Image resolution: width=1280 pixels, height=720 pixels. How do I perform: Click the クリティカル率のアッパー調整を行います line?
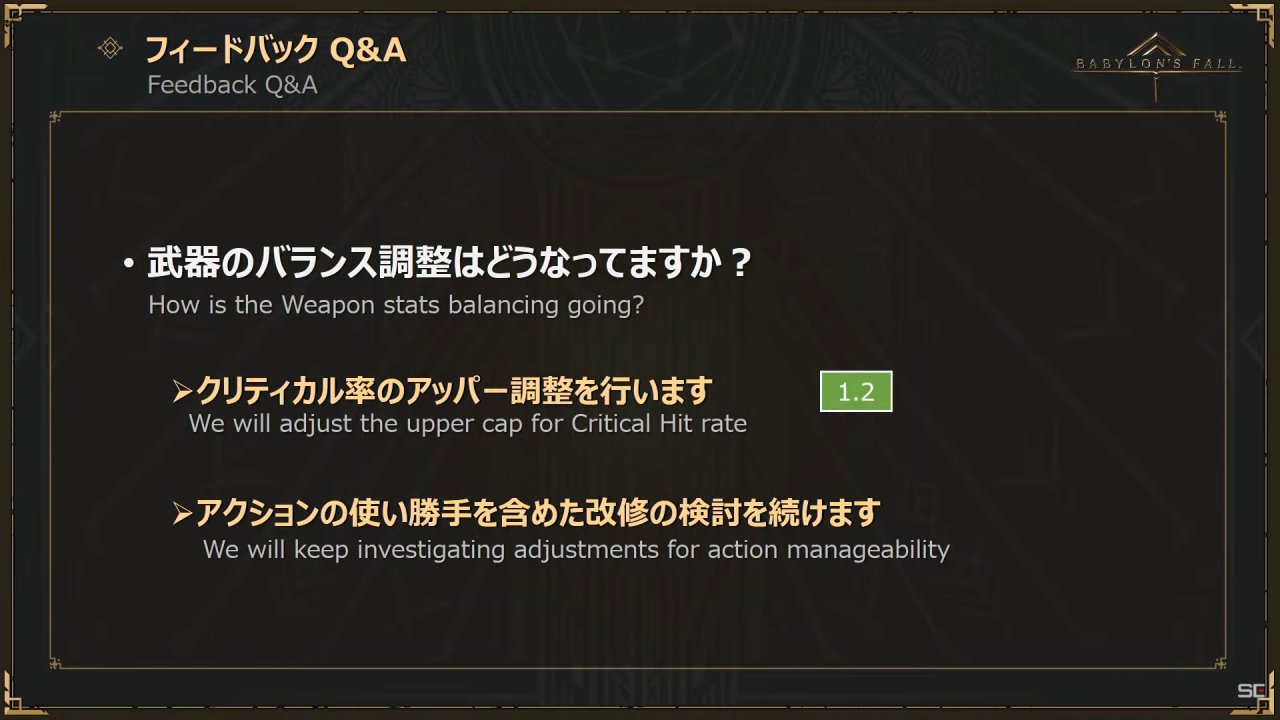(x=453, y=390)
